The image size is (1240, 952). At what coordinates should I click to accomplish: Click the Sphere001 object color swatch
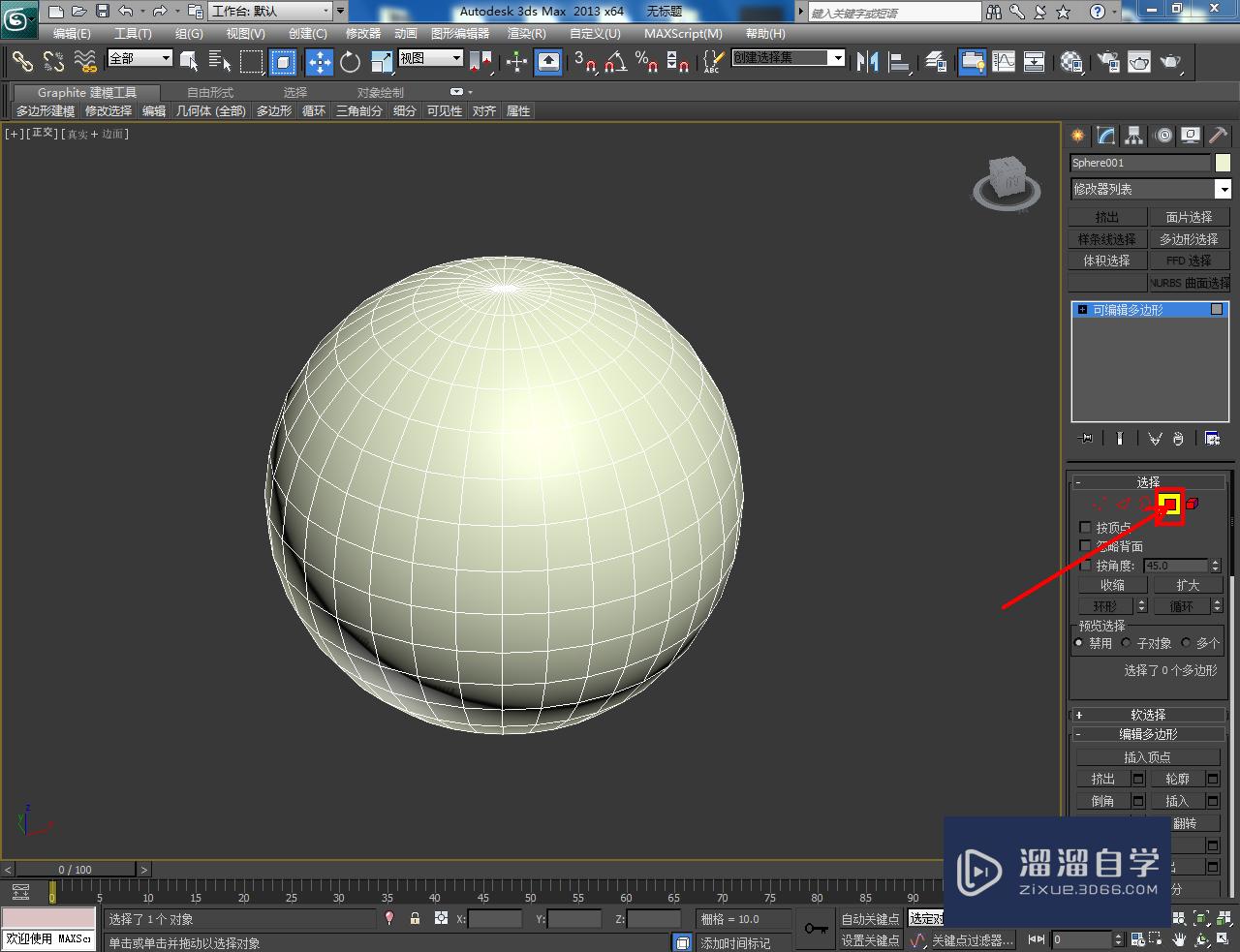tap(1223, 163)
